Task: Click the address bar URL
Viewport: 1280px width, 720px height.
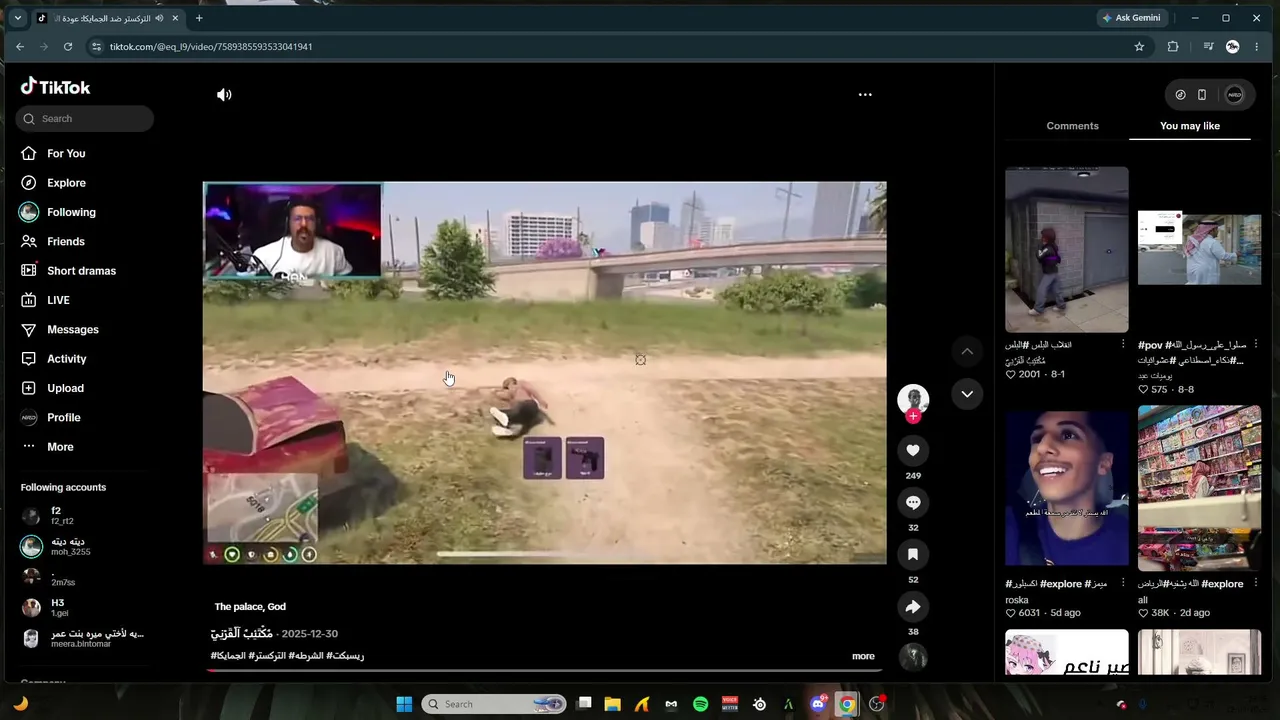Action: point(211,47)
